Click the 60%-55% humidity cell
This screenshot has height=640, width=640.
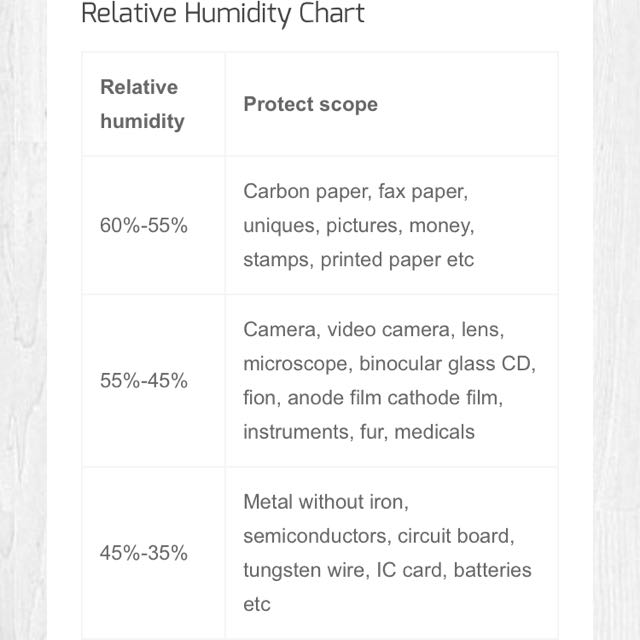click(143, 225)
